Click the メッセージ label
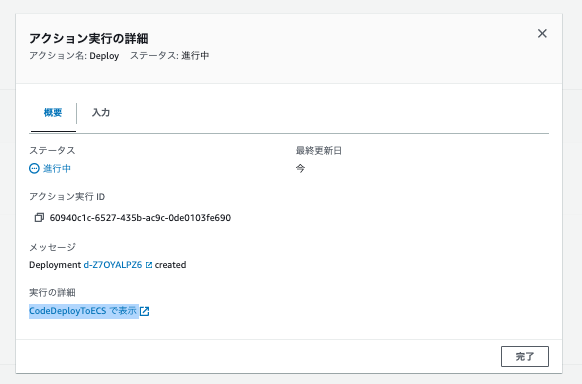 [52, 247]
